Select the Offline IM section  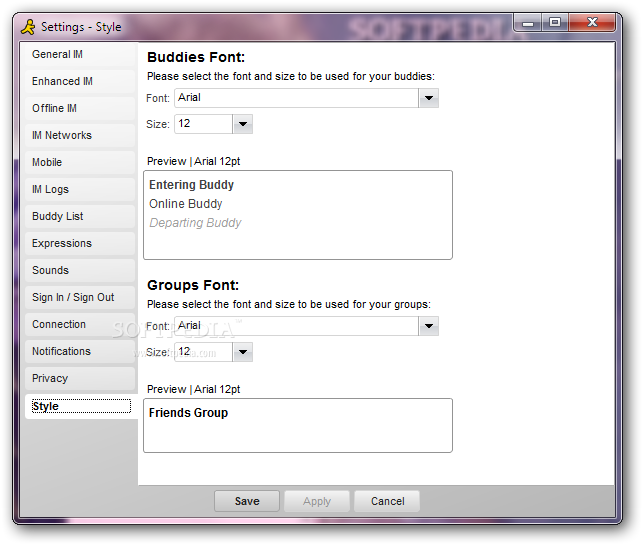[x=80, y=109]
